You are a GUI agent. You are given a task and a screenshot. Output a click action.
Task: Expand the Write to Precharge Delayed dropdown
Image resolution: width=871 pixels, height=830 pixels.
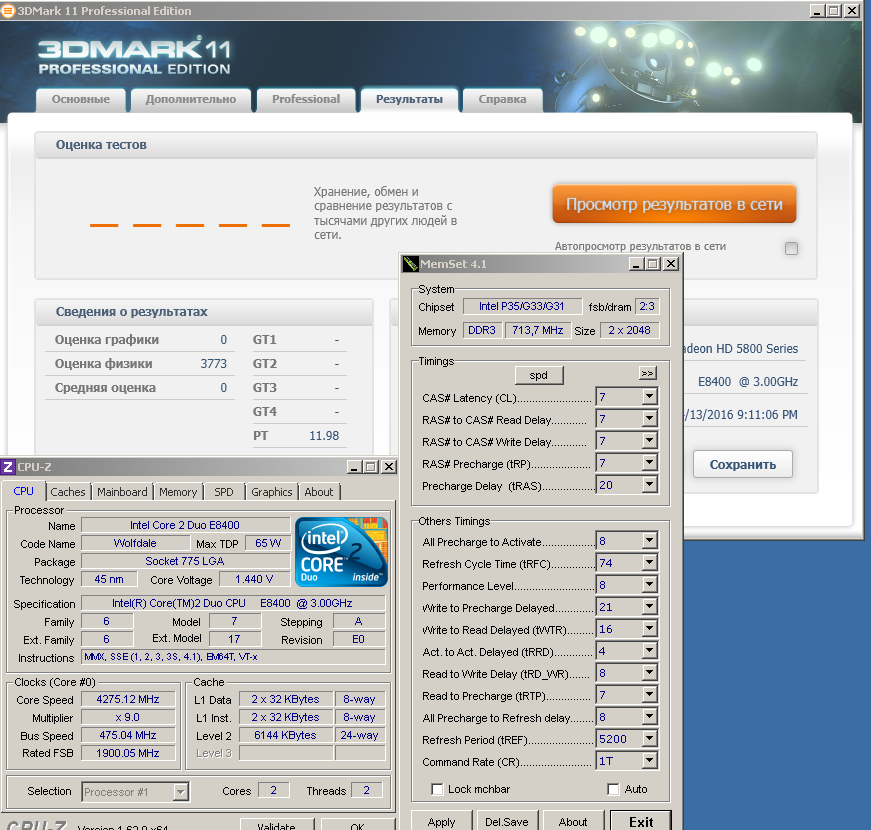point(649,606)
